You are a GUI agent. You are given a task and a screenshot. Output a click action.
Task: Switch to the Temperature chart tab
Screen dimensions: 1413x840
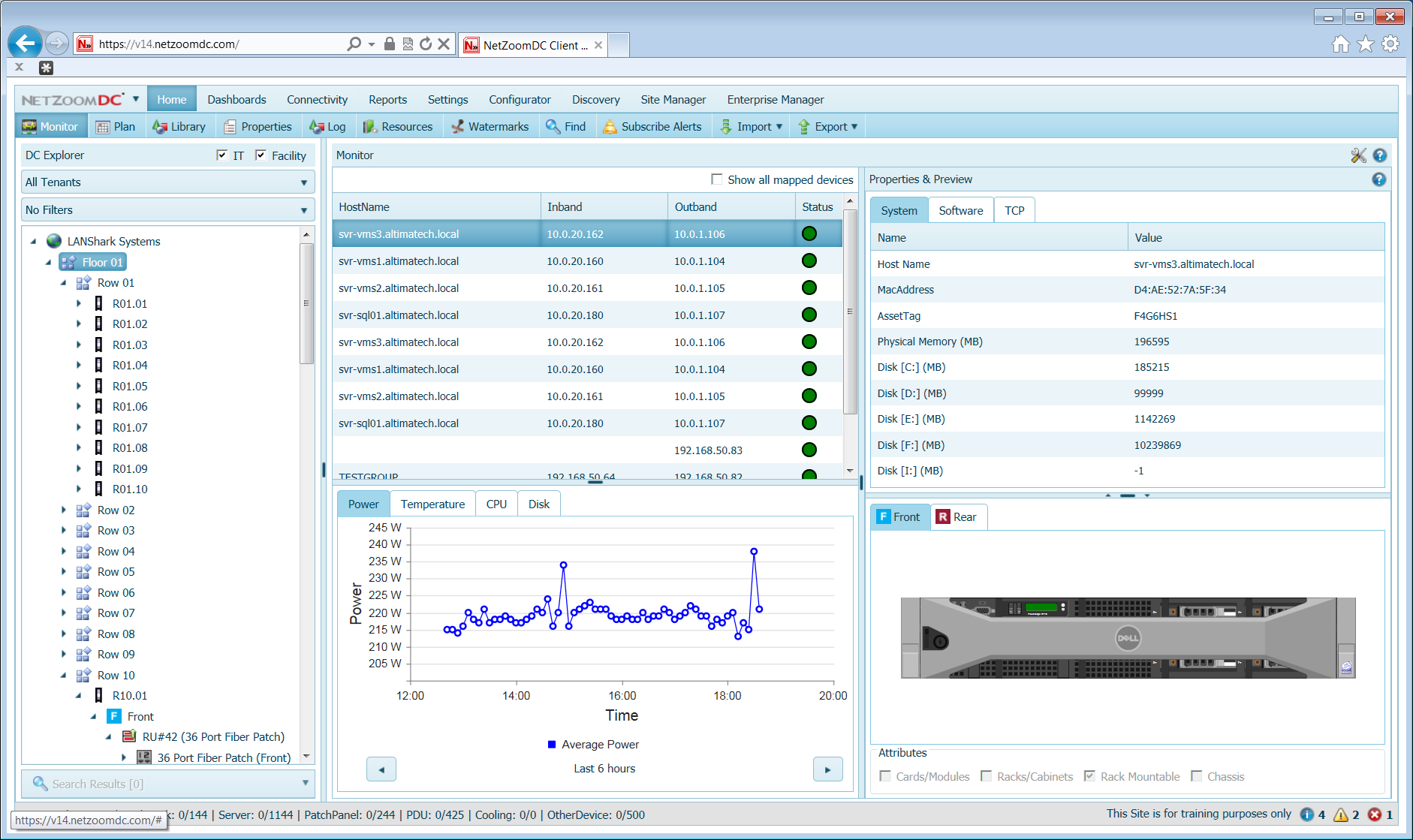(432, 504)
